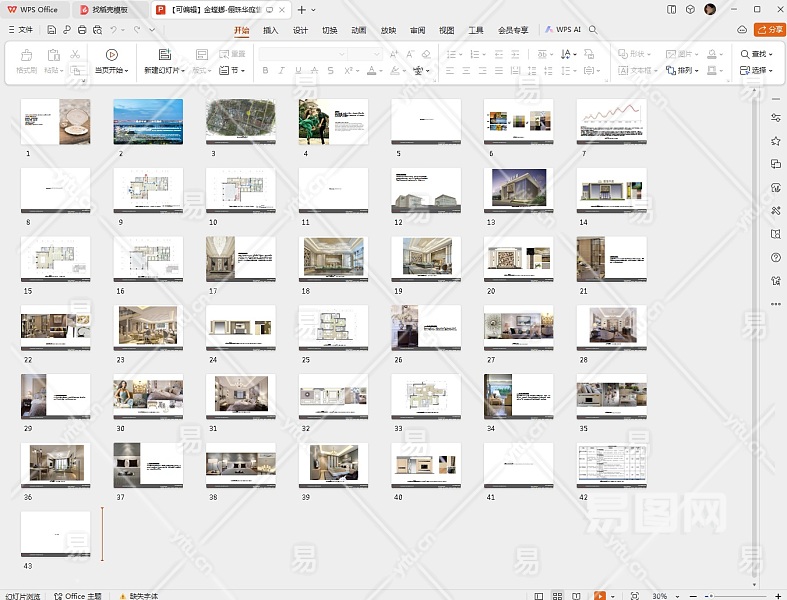Click the star icon in right sidebar
Image resolution: width=787 pixels, height=600 pixels.
tap(776, 141)
